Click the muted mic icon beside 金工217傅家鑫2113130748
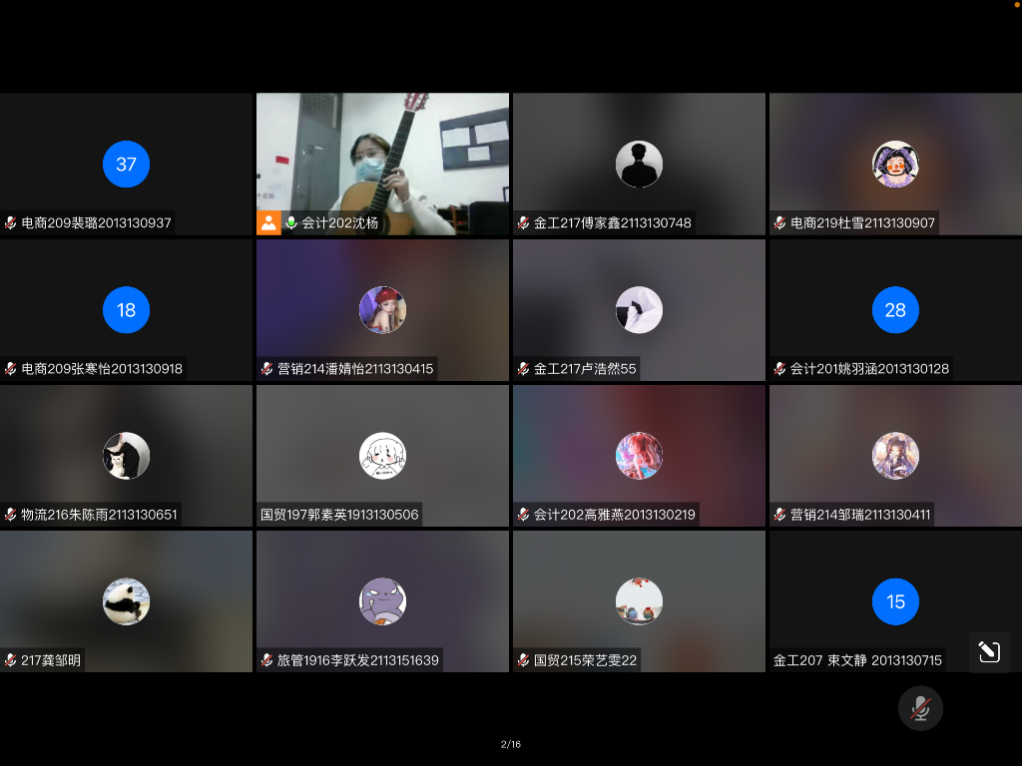The image size is (1022, 766). click(523, 223)
